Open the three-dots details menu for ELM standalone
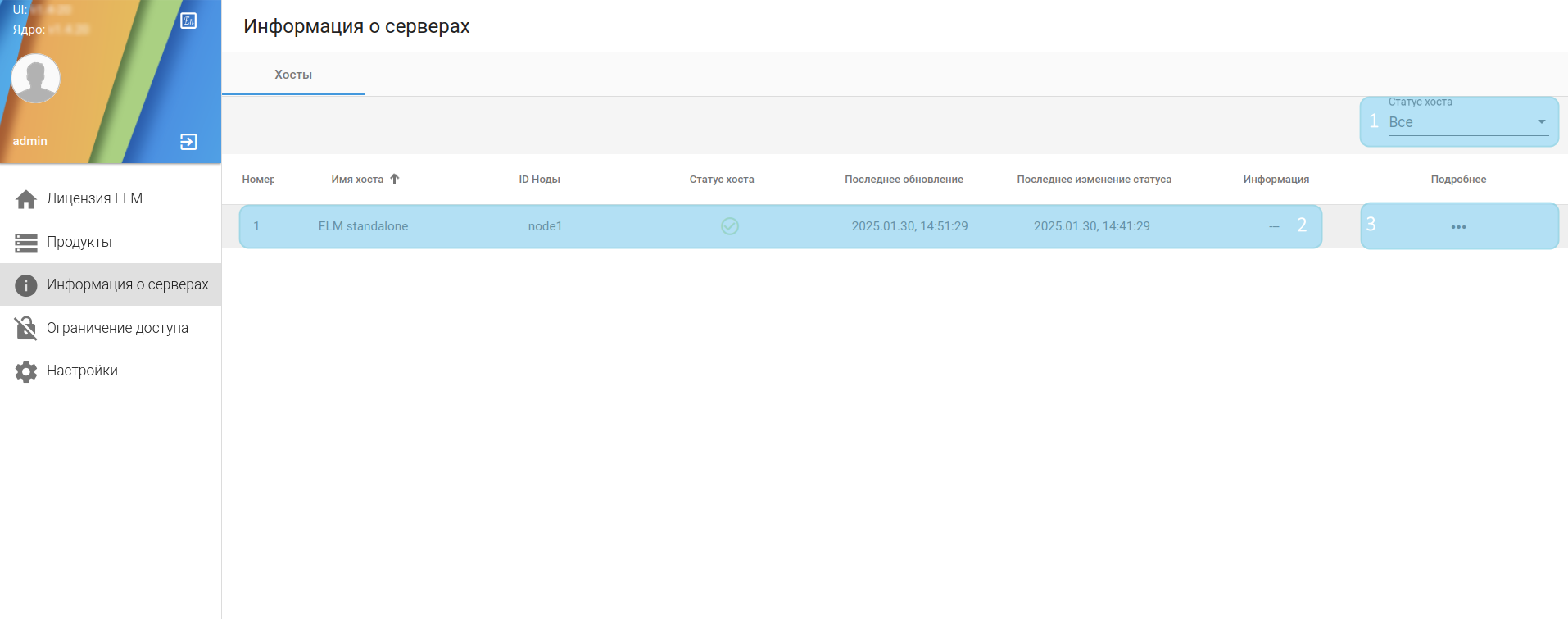The width and height of the screenshot is (1568, 619). [x=1458, y=227]
